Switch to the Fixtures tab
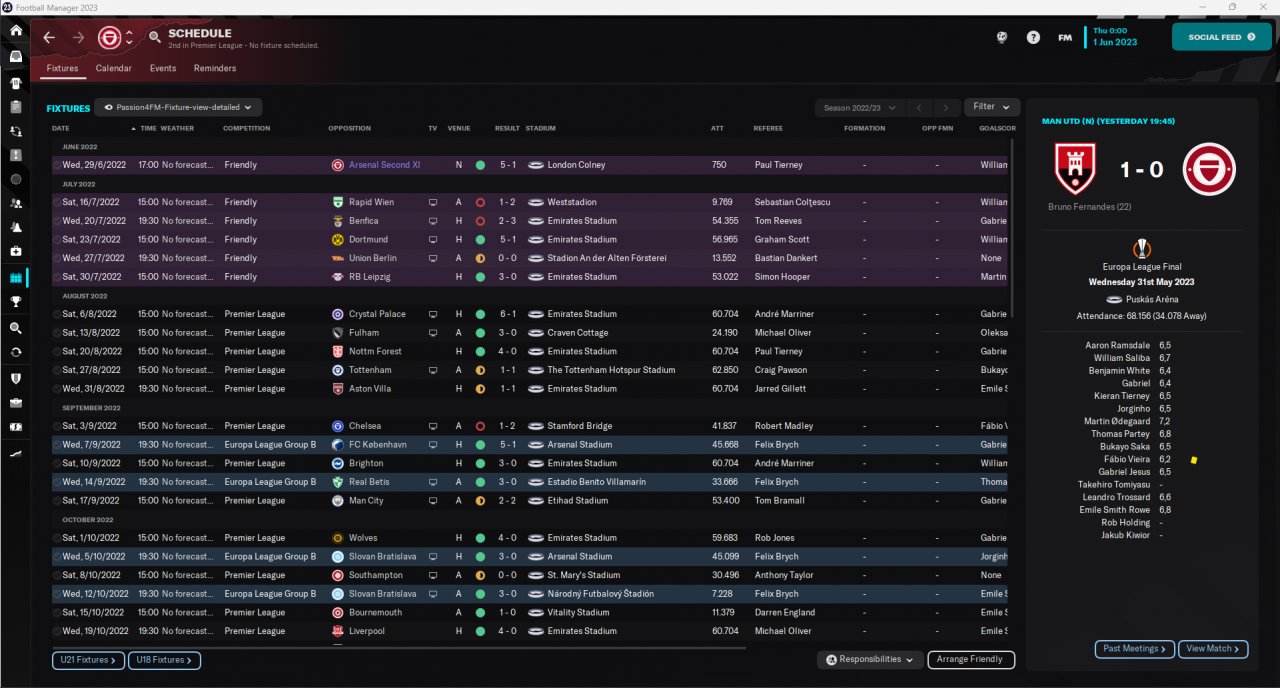 point(62,69)
